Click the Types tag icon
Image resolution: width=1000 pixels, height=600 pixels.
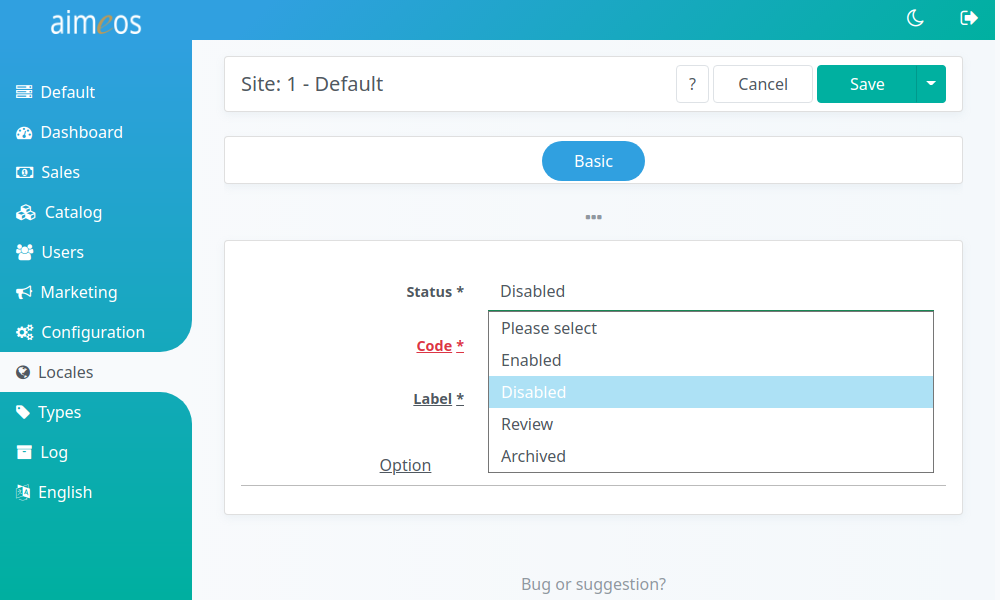[x=23, y=413]
